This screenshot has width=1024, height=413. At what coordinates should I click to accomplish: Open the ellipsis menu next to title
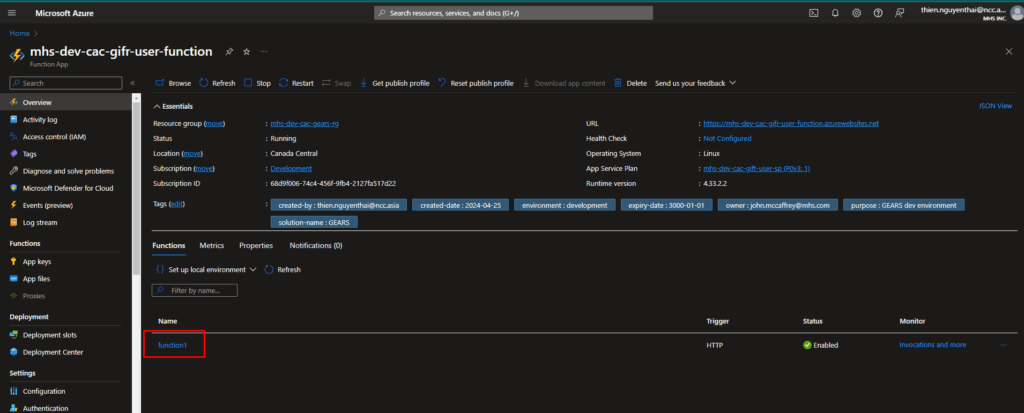264,52
